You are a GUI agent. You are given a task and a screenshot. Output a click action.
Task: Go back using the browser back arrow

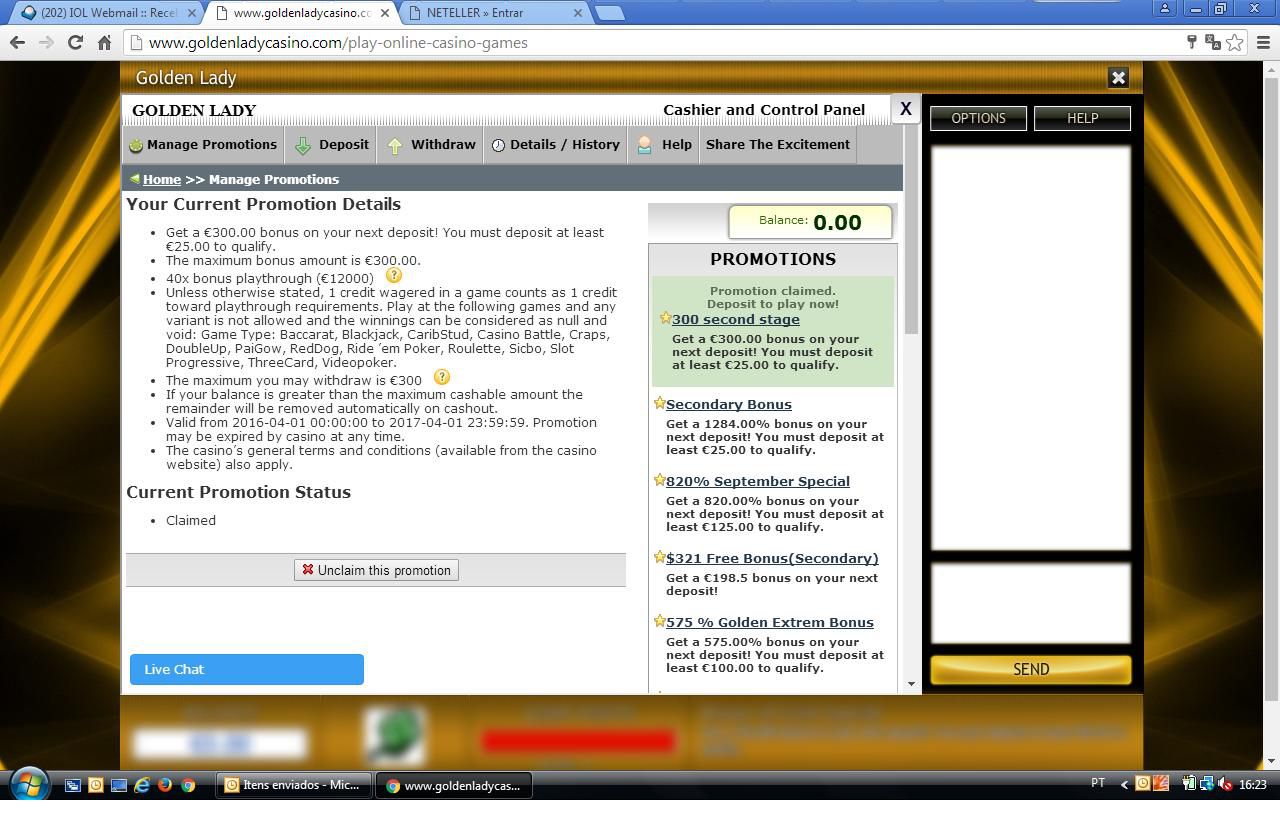(17, 42)
